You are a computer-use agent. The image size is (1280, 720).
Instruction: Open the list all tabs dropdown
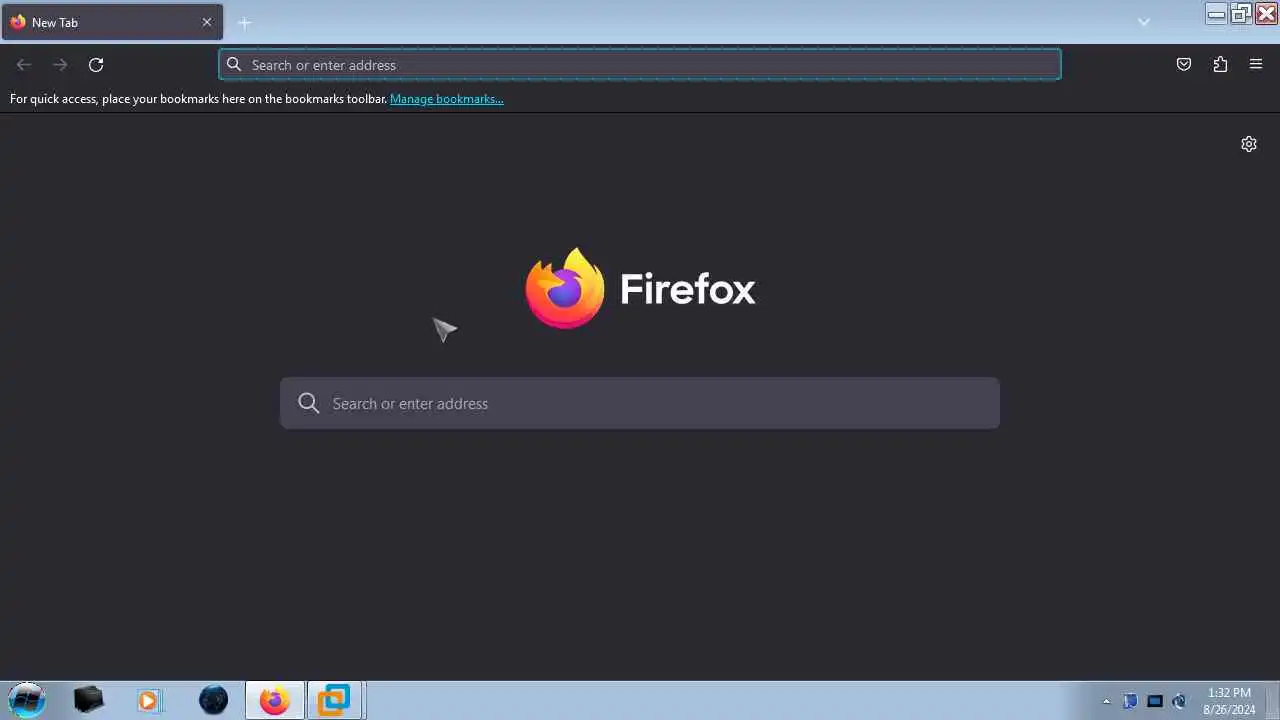point(1144,22)
